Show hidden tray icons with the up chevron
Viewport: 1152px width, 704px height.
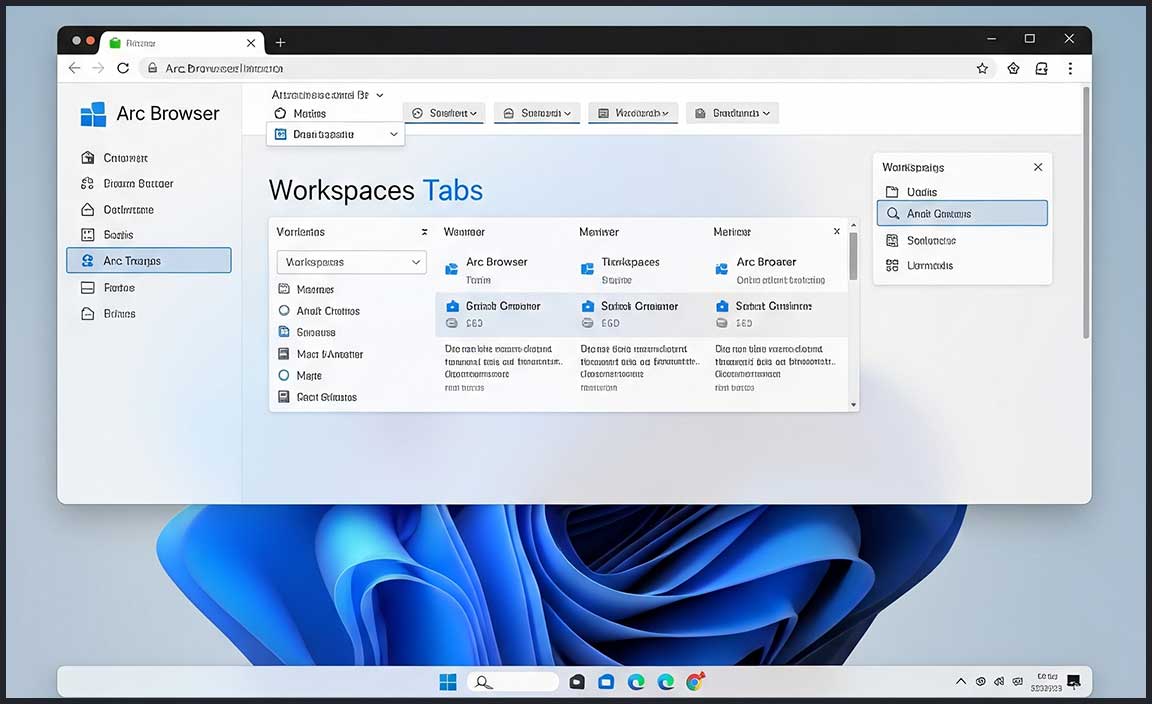[x=960, y=681]
